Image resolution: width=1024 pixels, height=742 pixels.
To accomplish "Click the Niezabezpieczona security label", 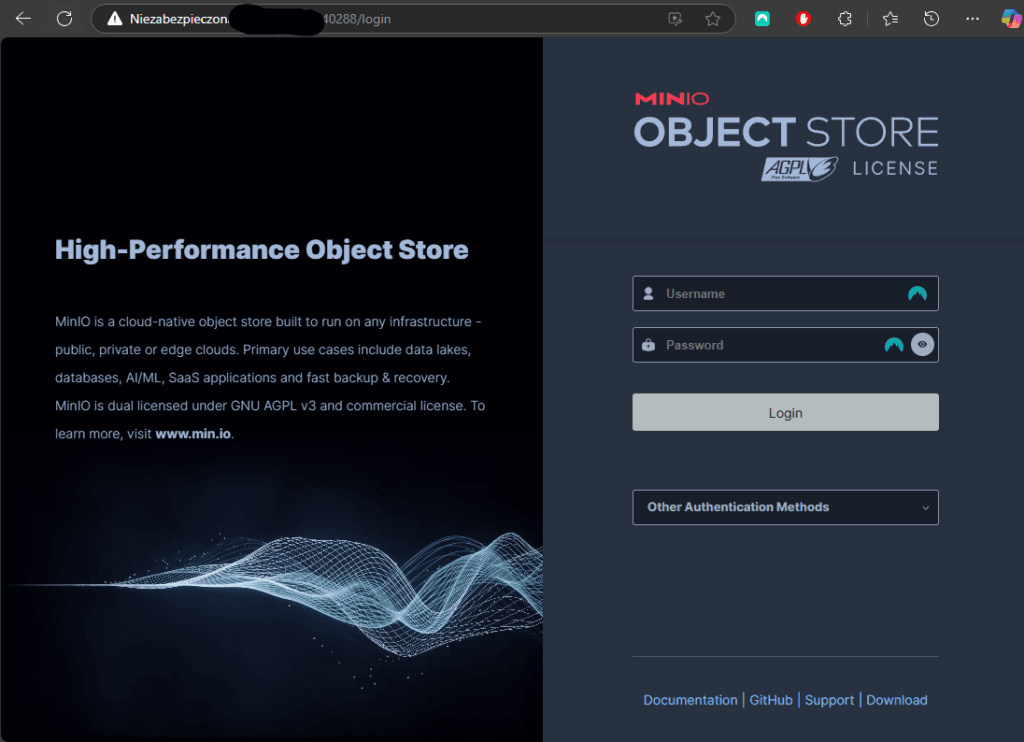I will pos(179,19).
